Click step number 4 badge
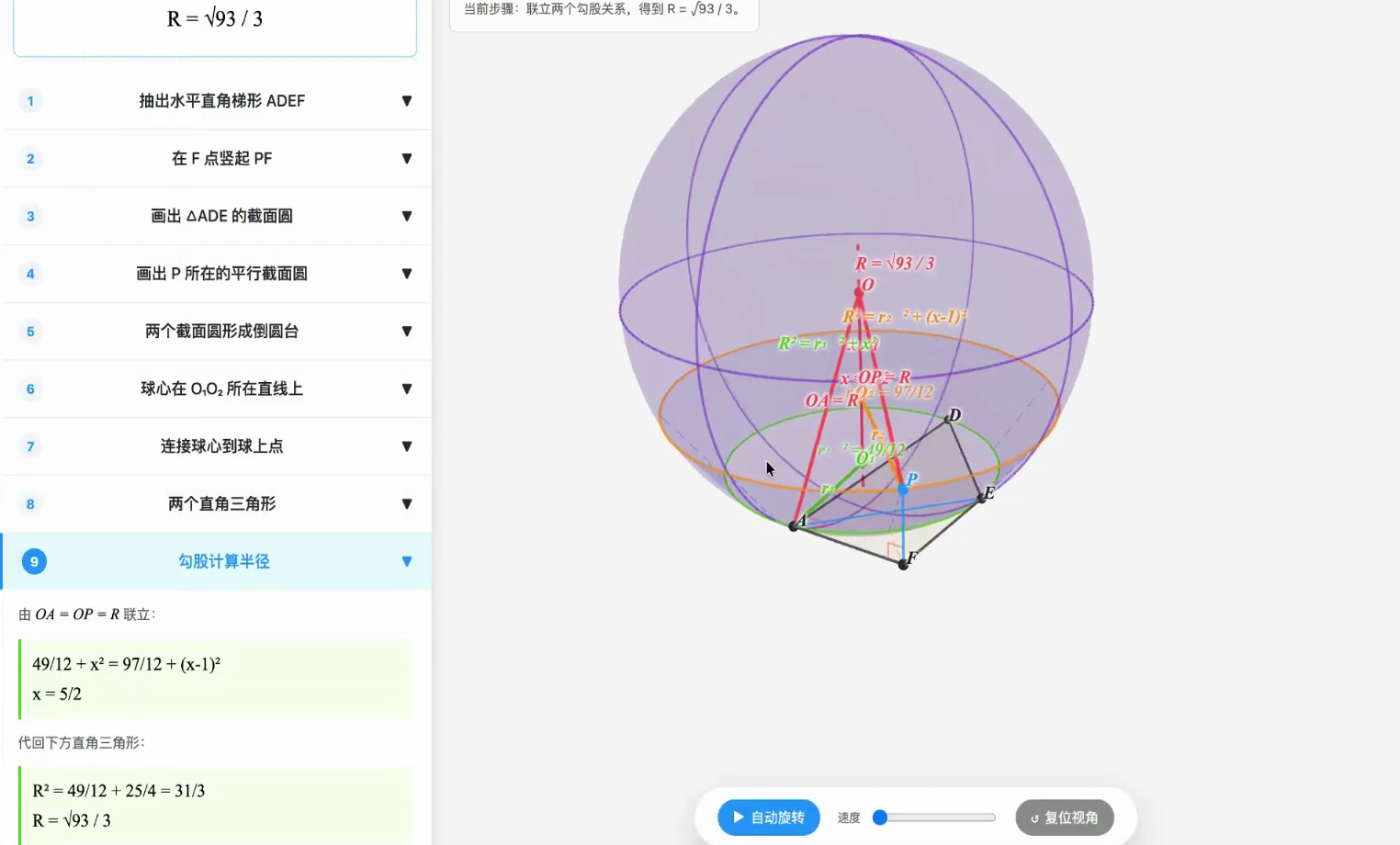Viewport: 1400px width, 845px height. (x=30, y=274)
